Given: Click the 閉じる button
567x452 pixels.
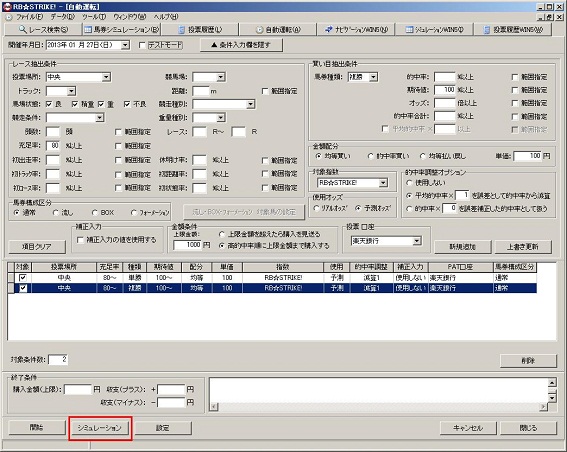Looking at the screenshot, I should (528, 428).
